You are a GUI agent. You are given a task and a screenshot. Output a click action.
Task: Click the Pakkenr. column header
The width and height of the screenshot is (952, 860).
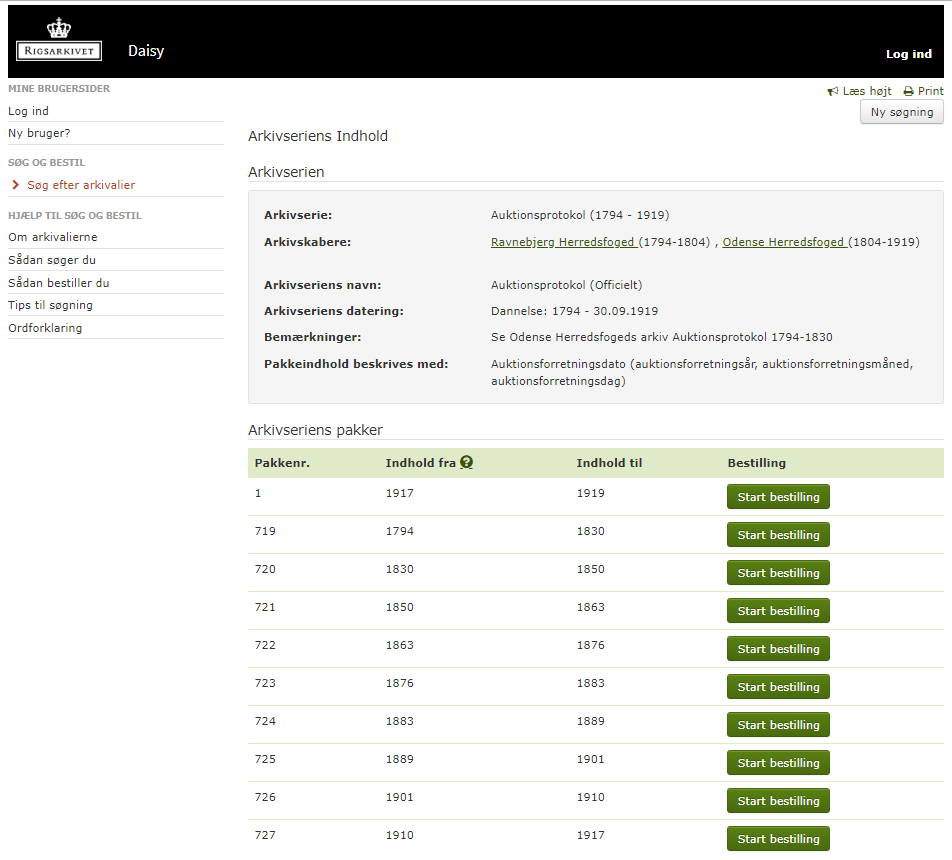[282, 463]
